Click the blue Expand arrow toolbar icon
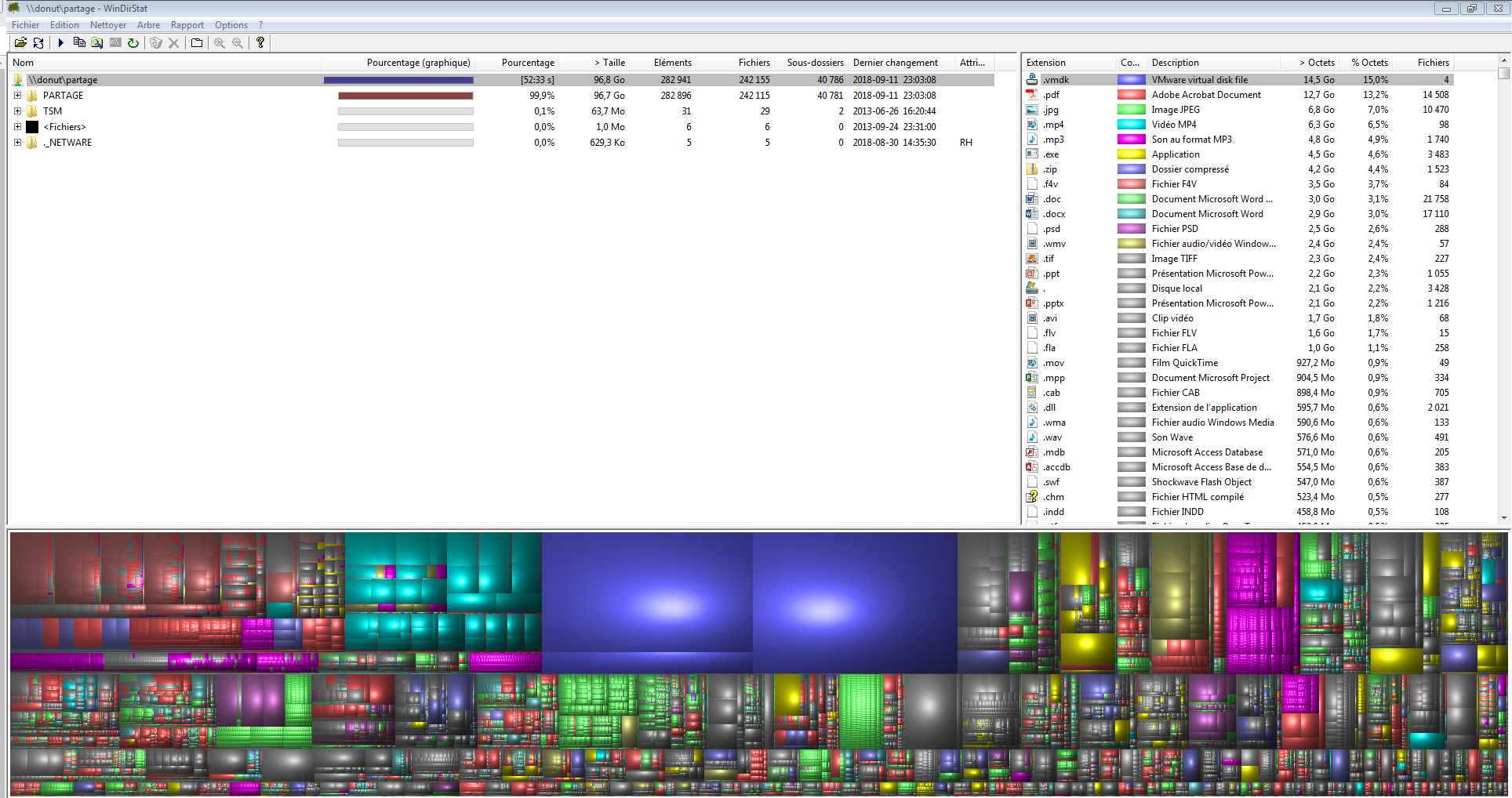1512x798 pixels. [x=60, y=43]
